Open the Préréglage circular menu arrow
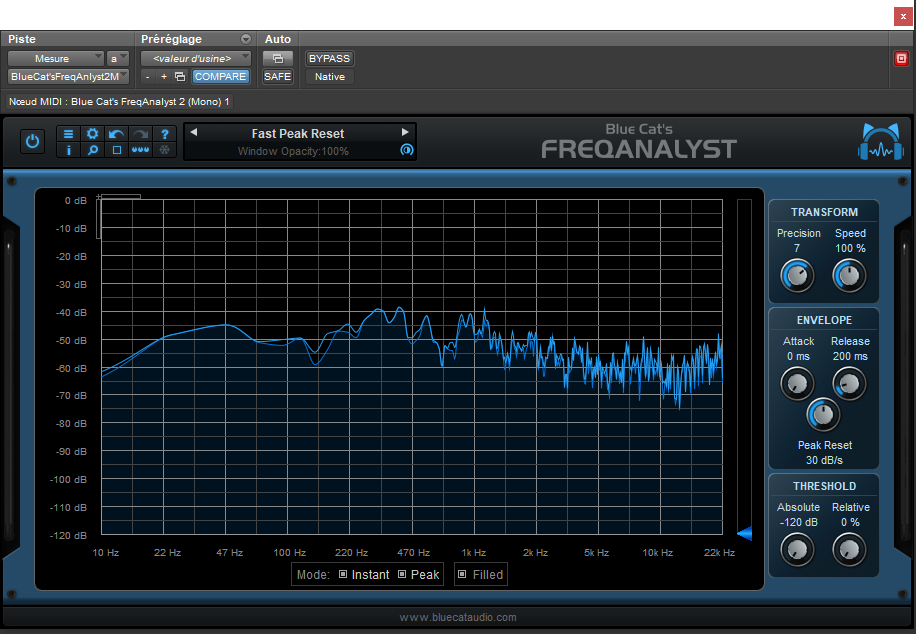 [x=246, y=39]
